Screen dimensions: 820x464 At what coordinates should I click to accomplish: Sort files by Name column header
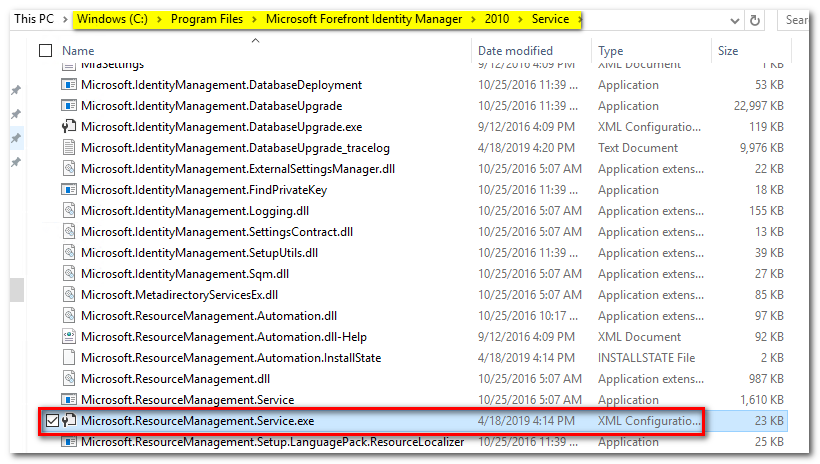tap(78, 51)
